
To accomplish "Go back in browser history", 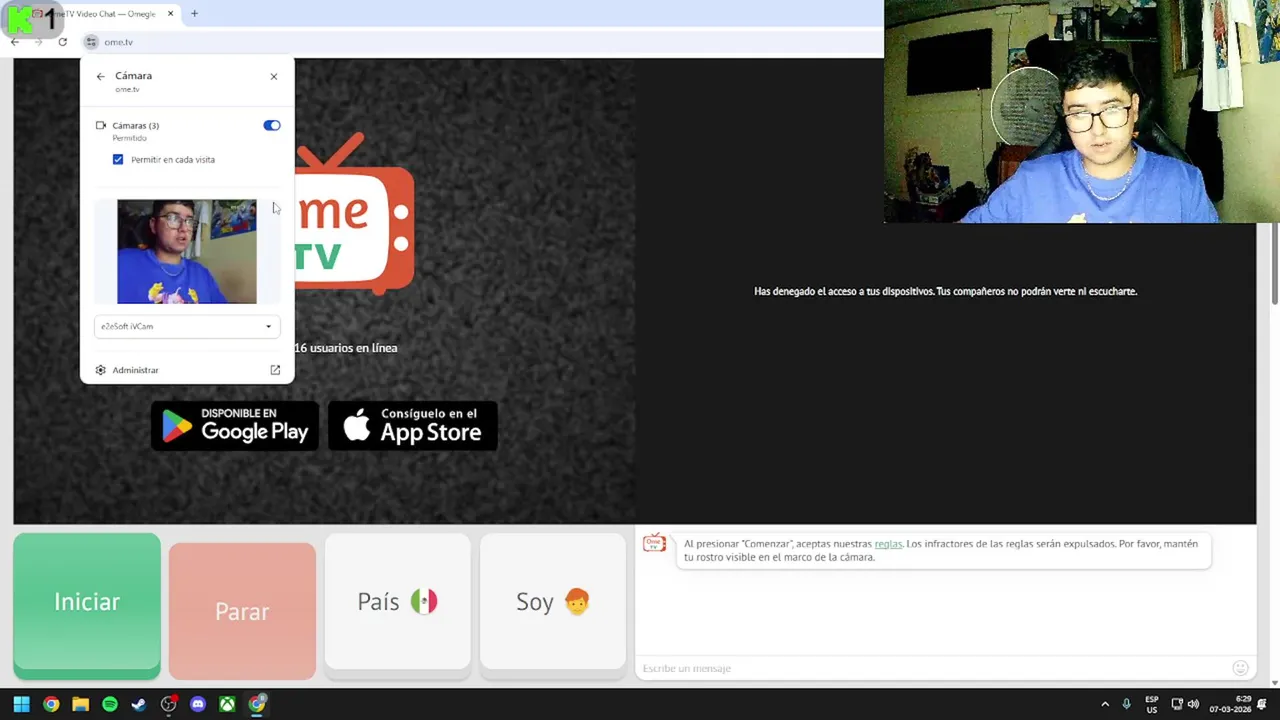I will (x=15, y=42).
